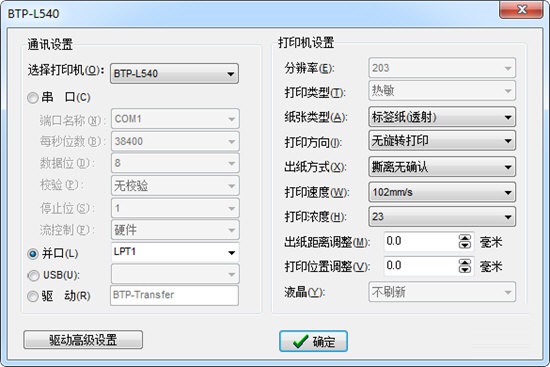Select the USB(U) radio button

[x=33, y=275]
